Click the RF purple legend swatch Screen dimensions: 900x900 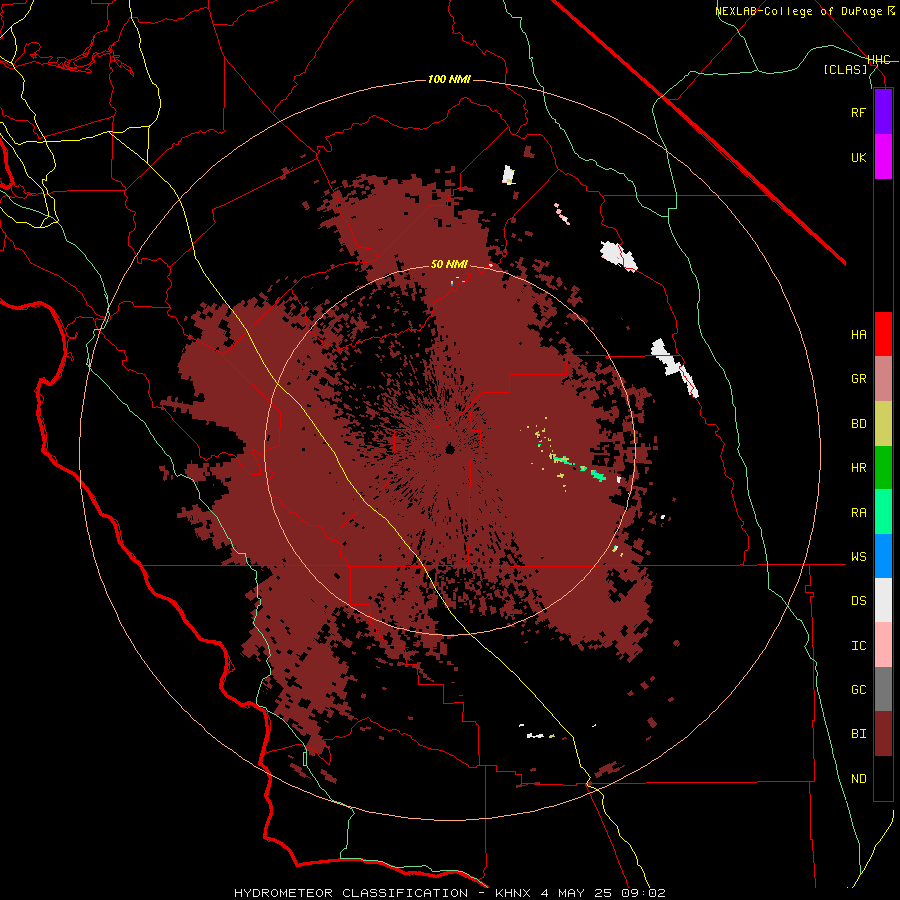pyautogui.click(x=883, y=112)
